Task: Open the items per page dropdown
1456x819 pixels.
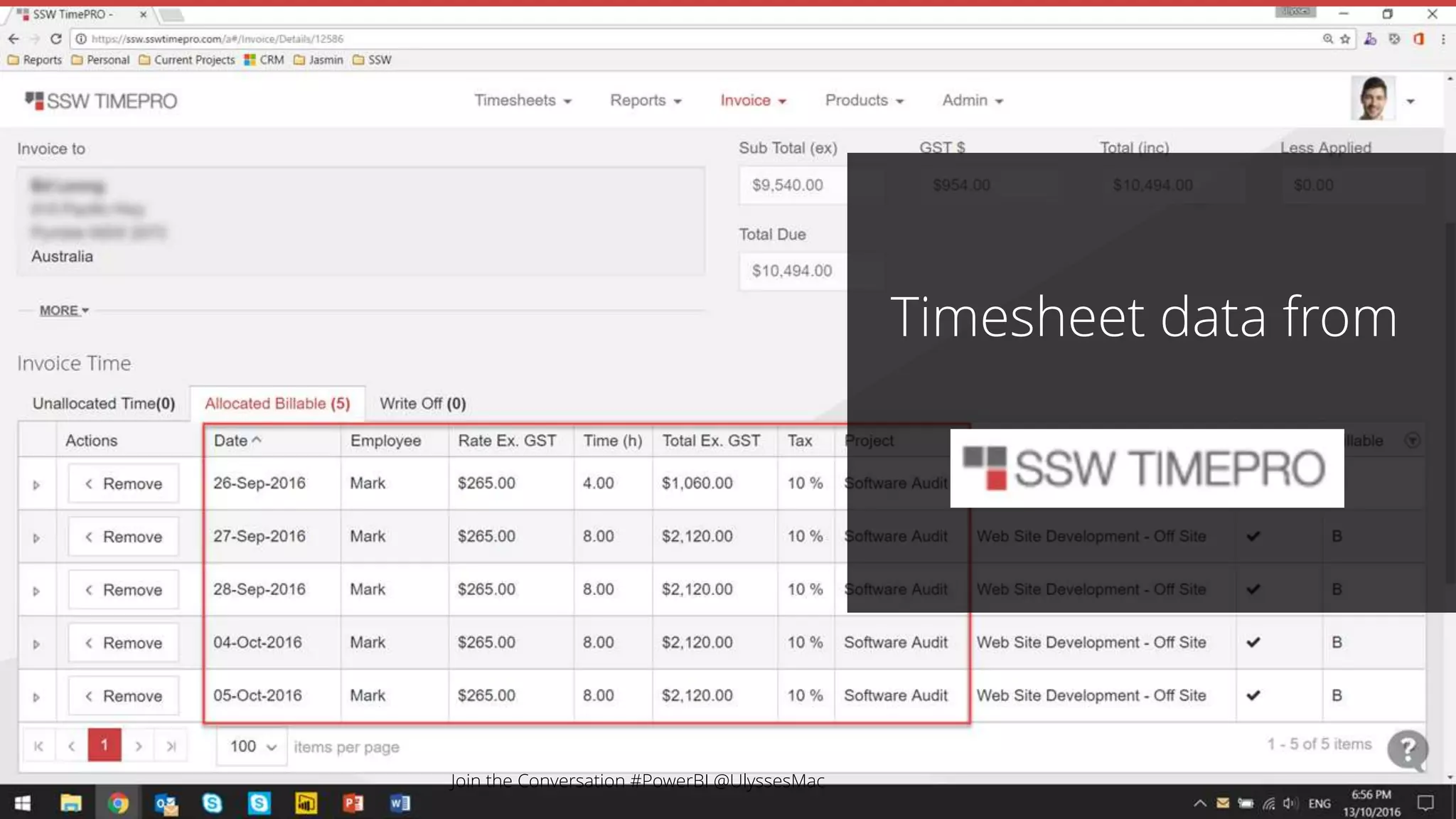Action: [252, 746]
